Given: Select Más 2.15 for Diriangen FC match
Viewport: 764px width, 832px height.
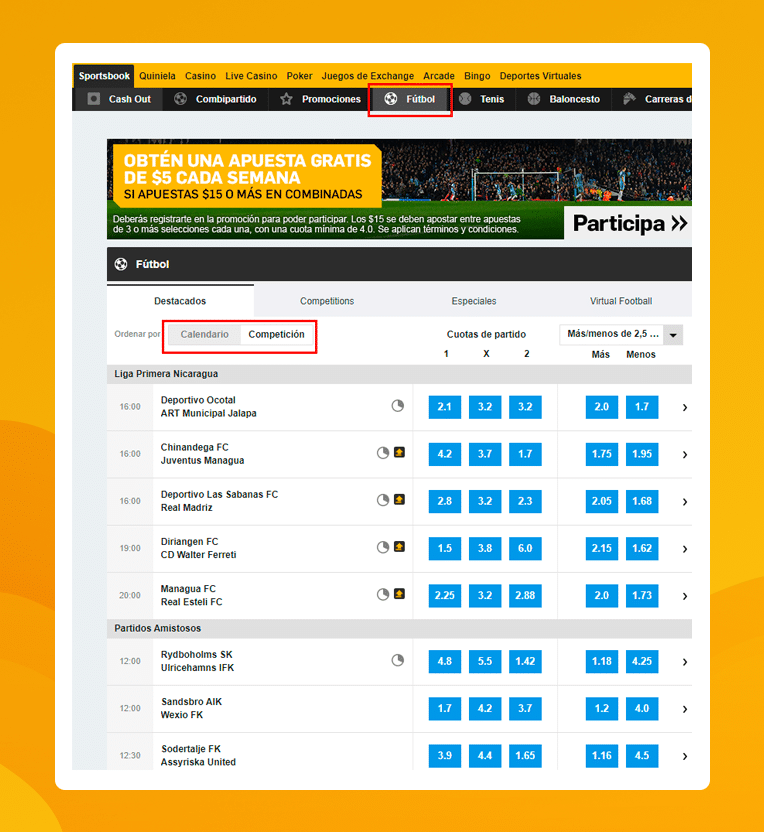Looking at the screenshot, I should tap(602, 549).
